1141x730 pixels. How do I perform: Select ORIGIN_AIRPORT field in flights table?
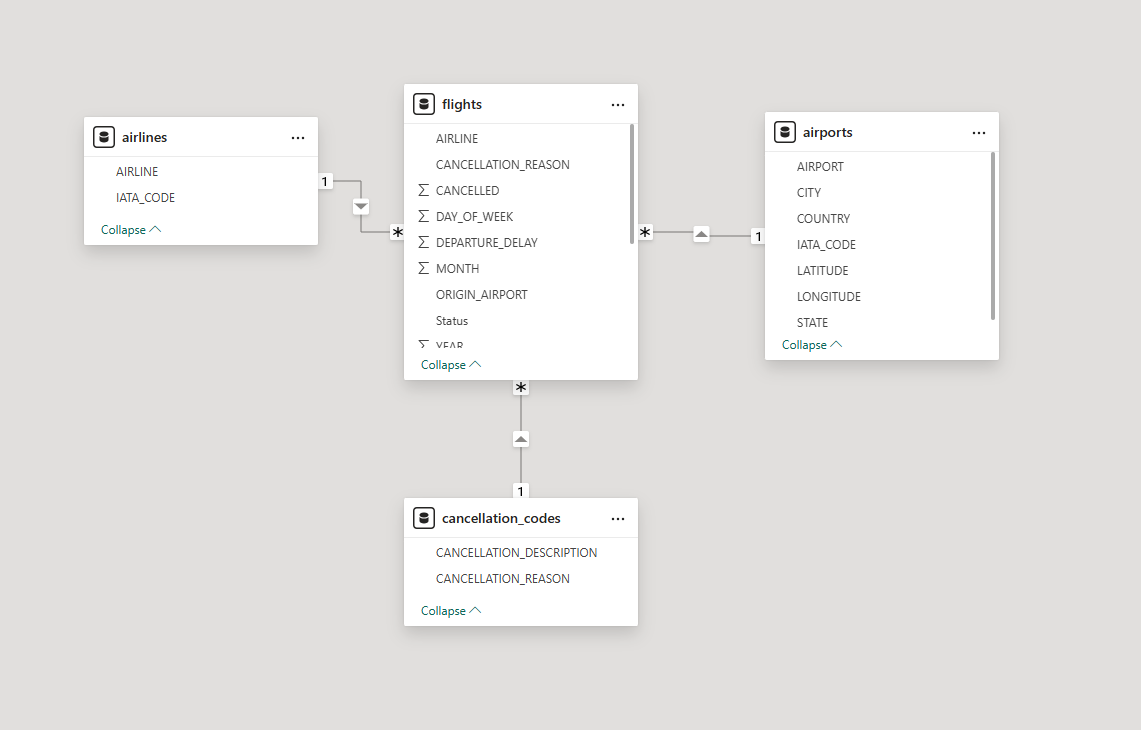(481, 295)
